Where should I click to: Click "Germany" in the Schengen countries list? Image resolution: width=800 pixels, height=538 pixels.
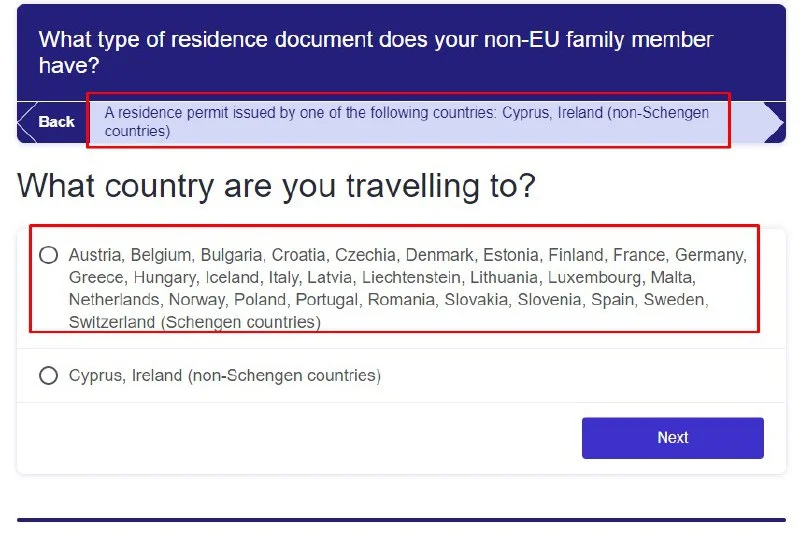pyautogui.click(x=710, y=255)
